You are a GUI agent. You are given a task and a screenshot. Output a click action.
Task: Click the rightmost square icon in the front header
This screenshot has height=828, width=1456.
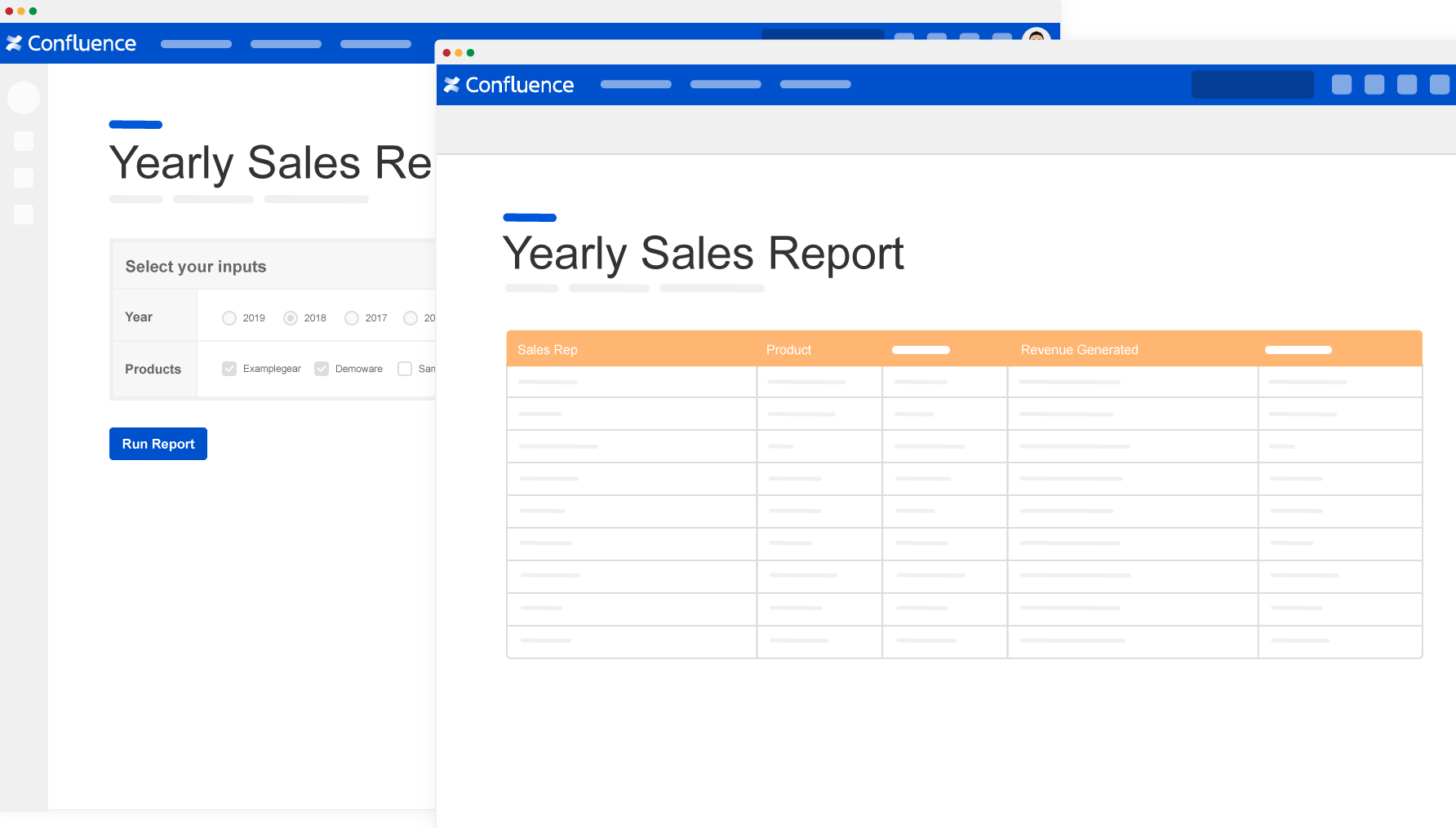pyautogui.click(x=1439, y=85)
